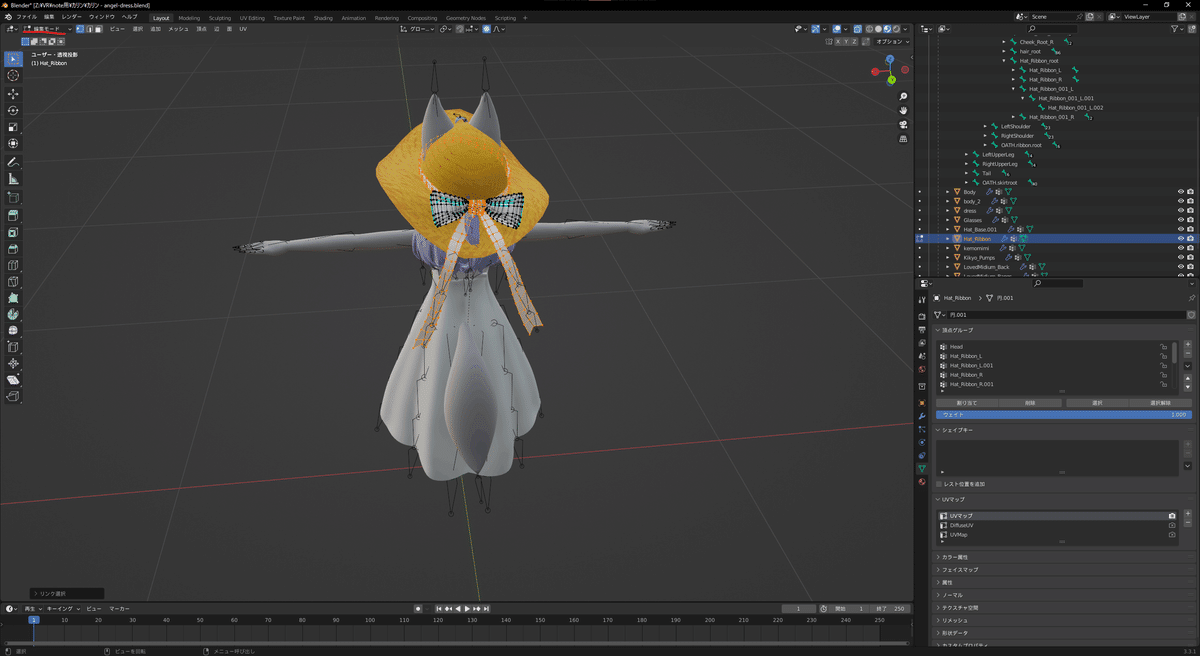This screenshot has width=1200, height=656.
Task: Hide the kemomimi object with its eye icon
Action: coord(1180,248)
